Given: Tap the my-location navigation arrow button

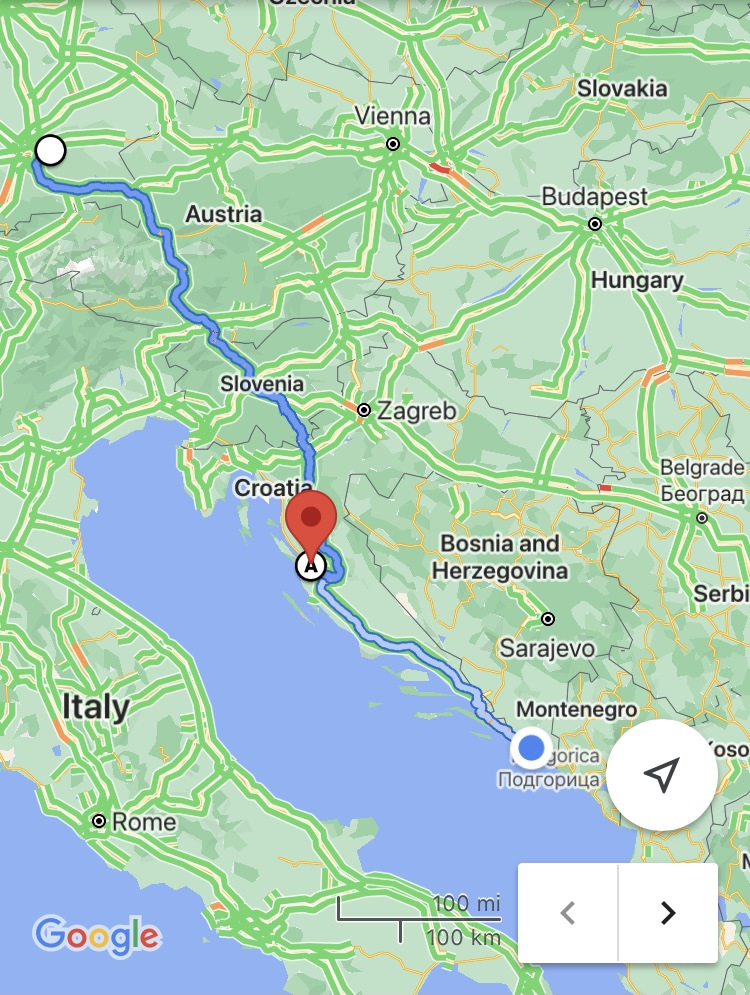Looking at the screenshot, I should (x=662, y=774).
